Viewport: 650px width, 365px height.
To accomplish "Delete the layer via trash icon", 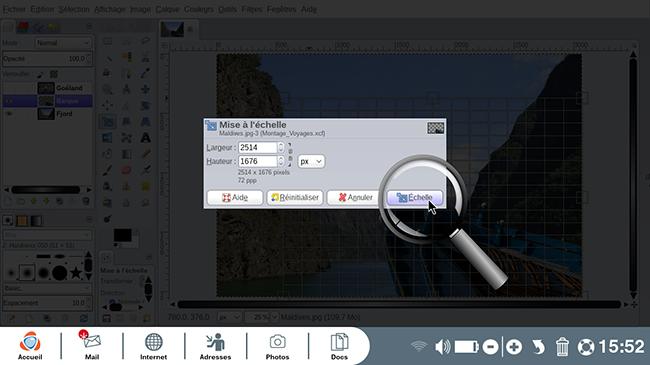I will (x=86, y=201).
